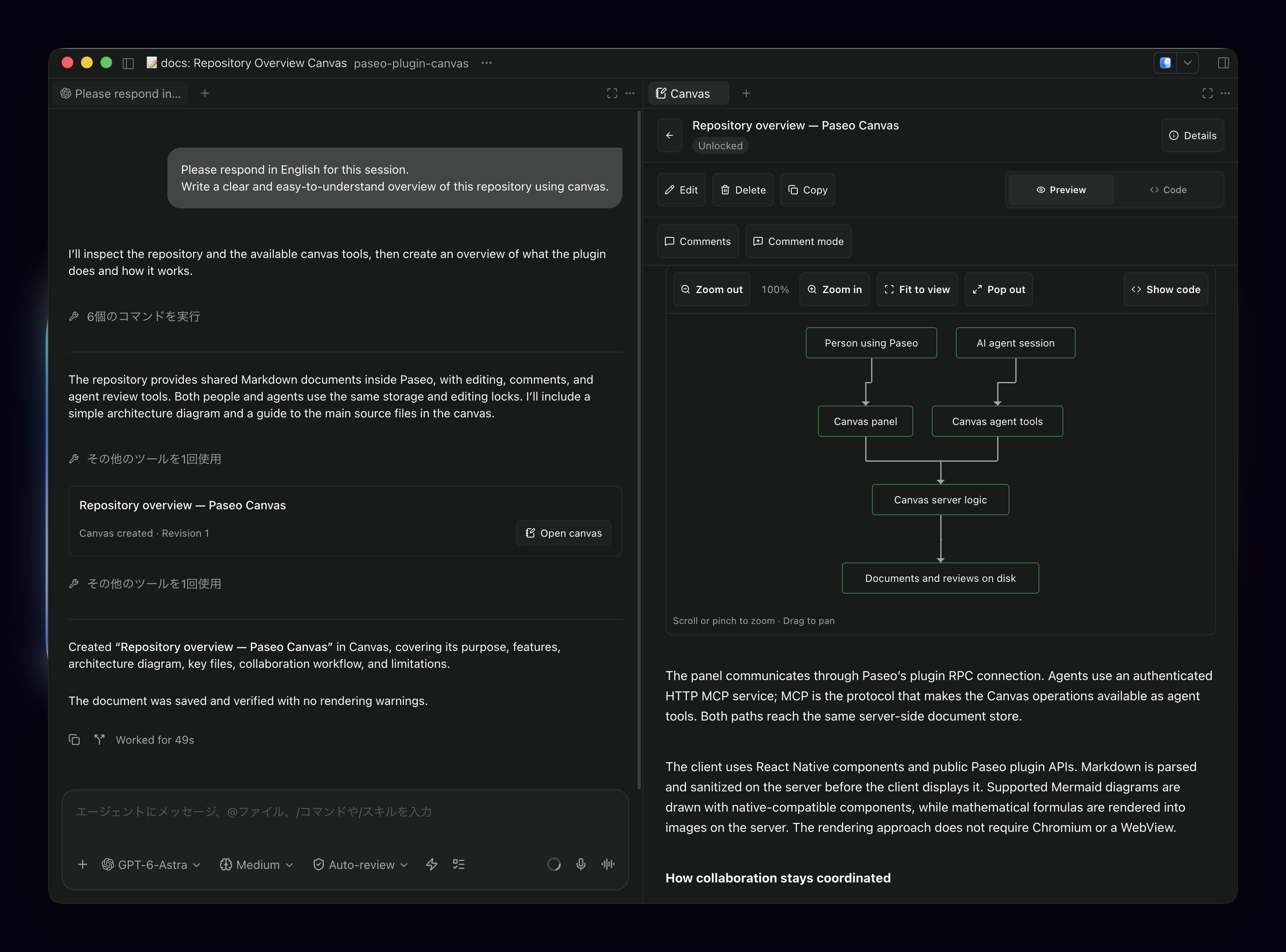Pop out the diagram
Viewport: 1286px width, 952px height.
click(999, 289)
